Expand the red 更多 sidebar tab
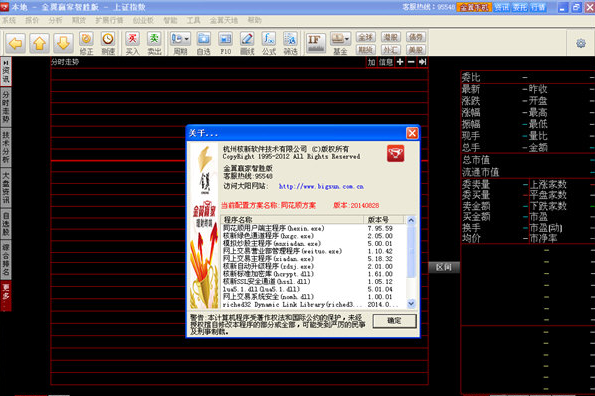Screen dimensions: 595x396 pyautogui.click(x=6, y=296)
